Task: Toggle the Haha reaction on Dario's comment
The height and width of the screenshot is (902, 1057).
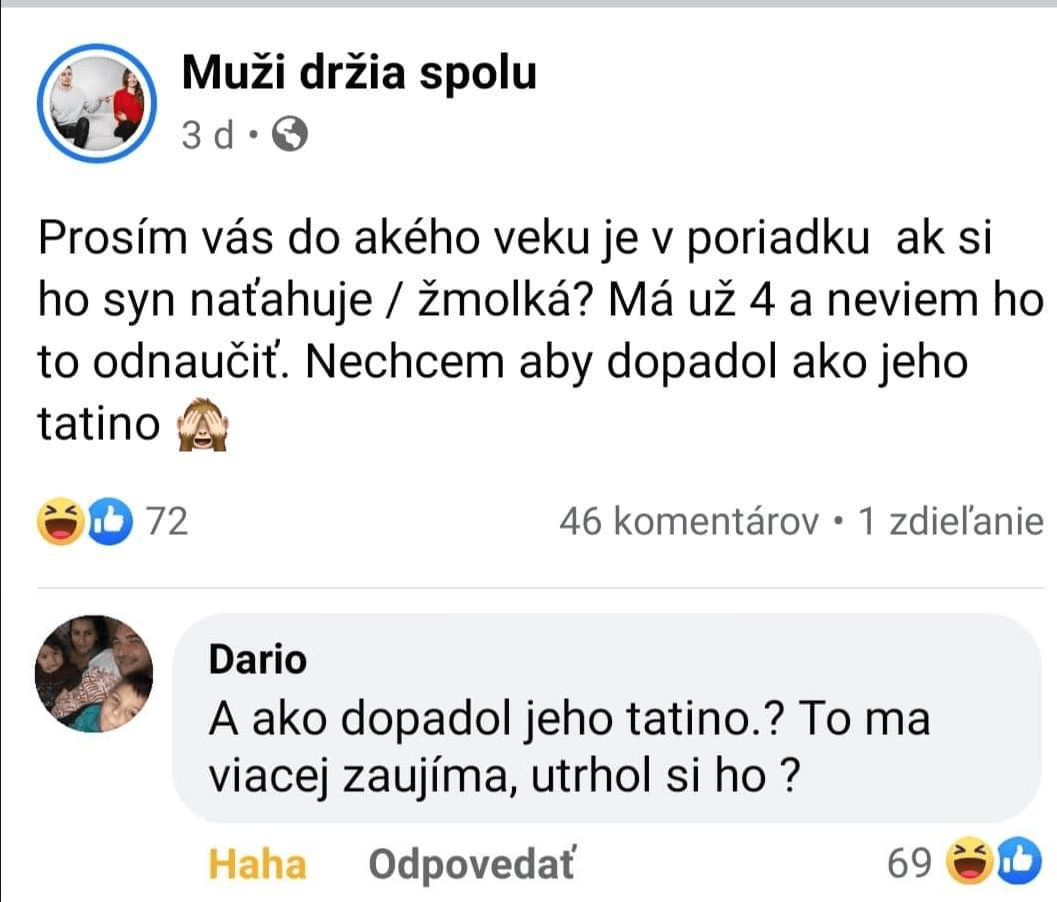Action: click(258, 864)
